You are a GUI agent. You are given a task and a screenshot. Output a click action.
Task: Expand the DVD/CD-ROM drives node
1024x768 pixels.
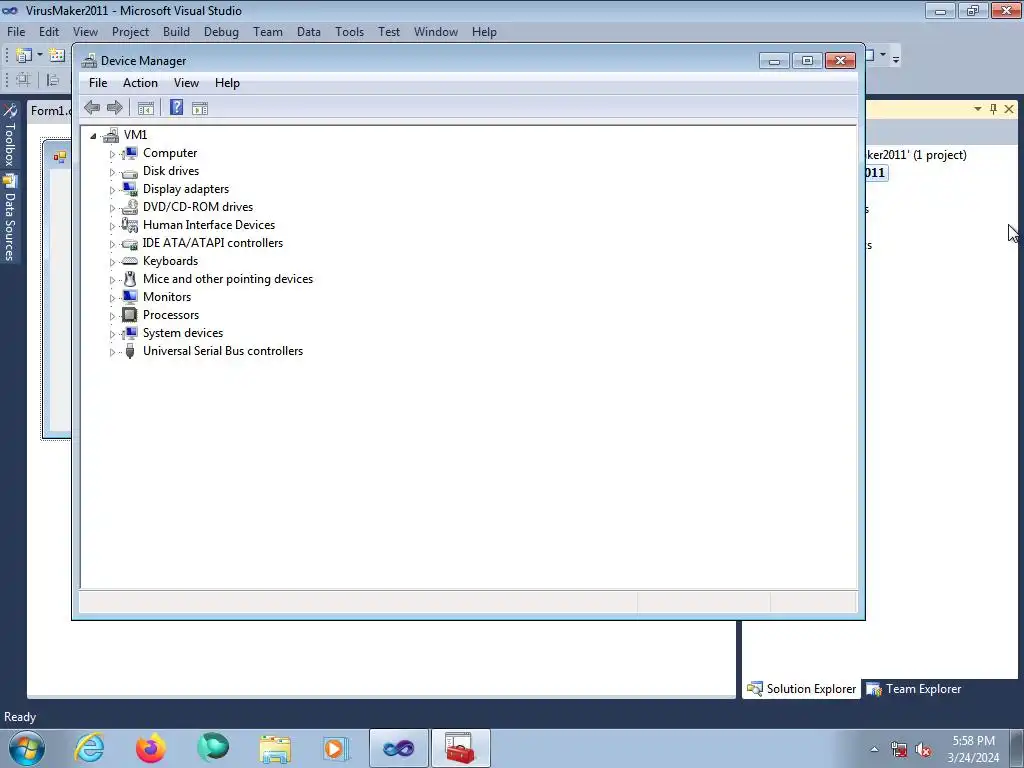[112, 208]
